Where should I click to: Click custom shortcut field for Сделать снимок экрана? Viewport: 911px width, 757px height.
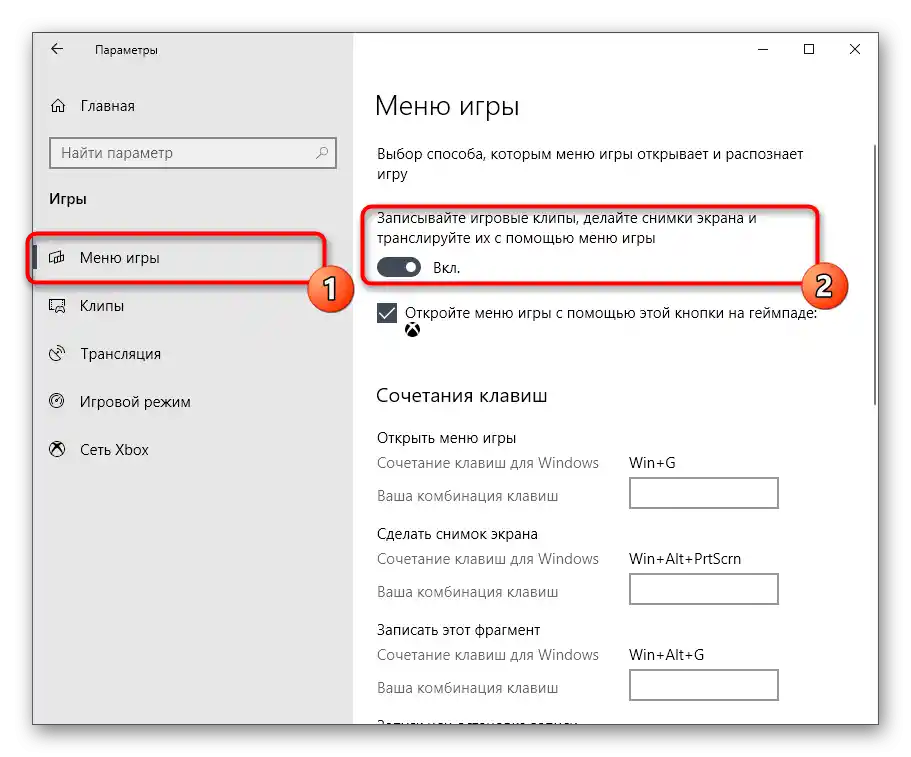pyautogui.click(x=704, y=589)
